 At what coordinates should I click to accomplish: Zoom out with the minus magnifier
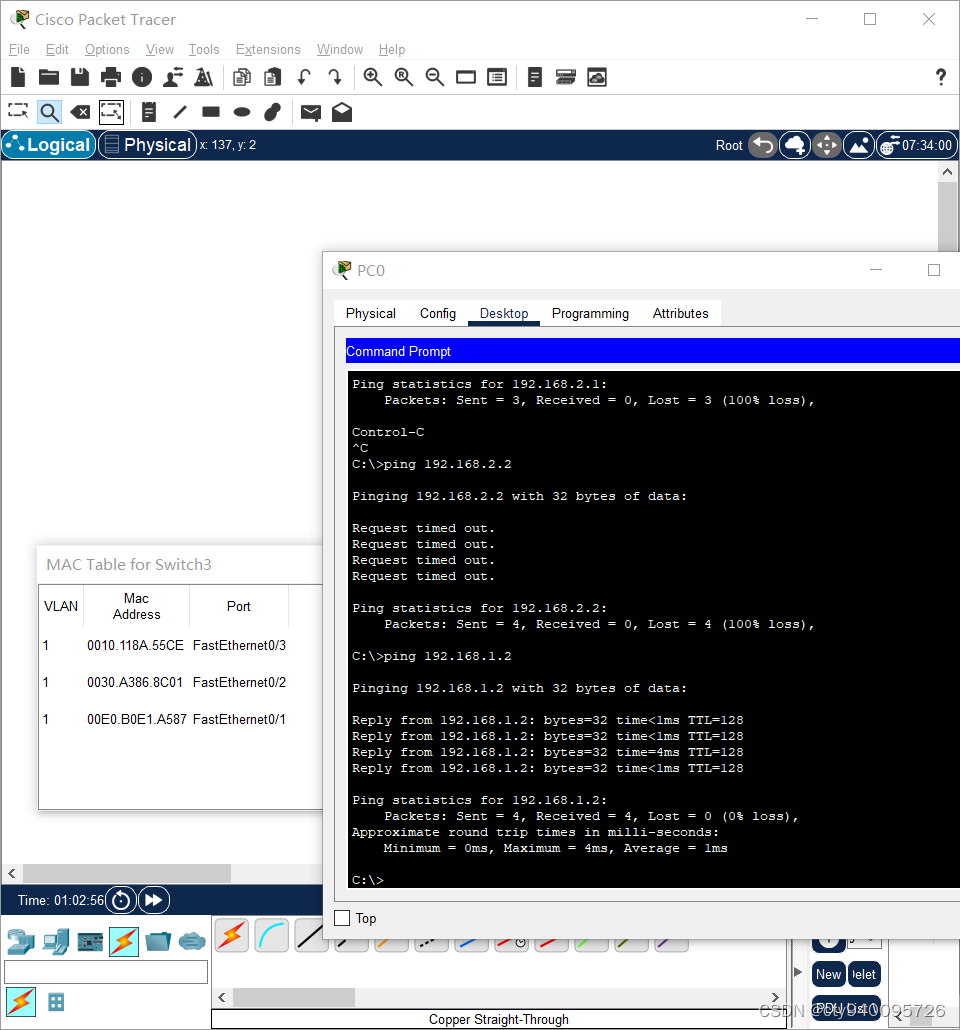pos(434,78)
